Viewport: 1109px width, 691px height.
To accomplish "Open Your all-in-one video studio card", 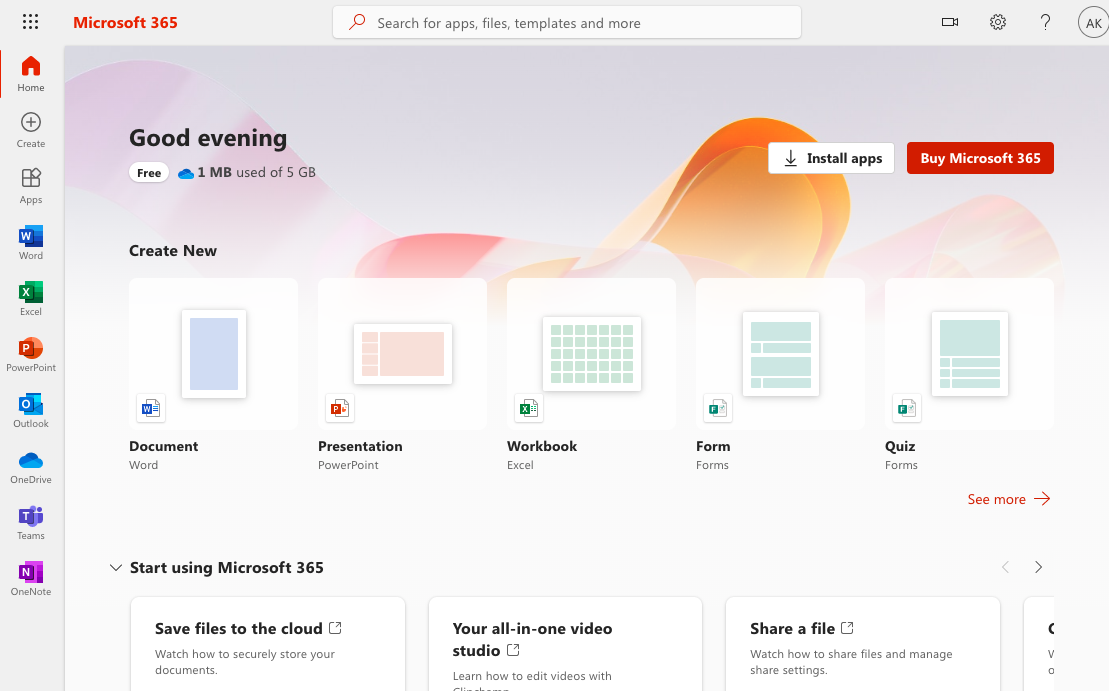I will pos(565,644).
